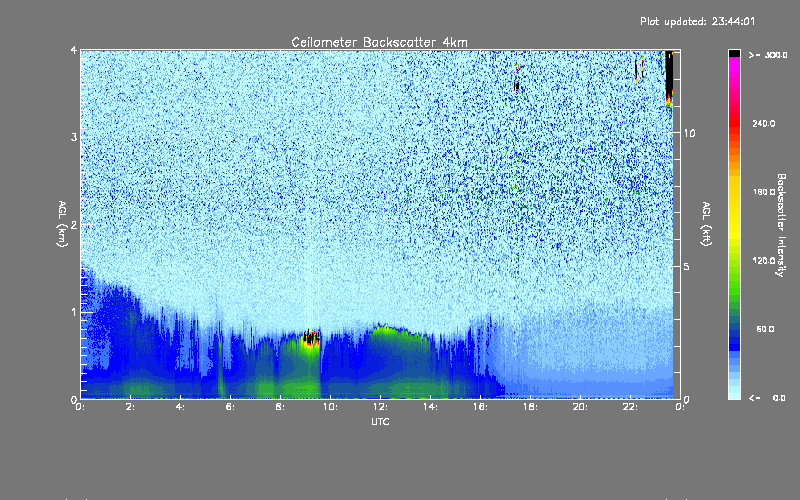Click the black top segment of the colorbar
The image size is (800, 500).
coord(734,53)
